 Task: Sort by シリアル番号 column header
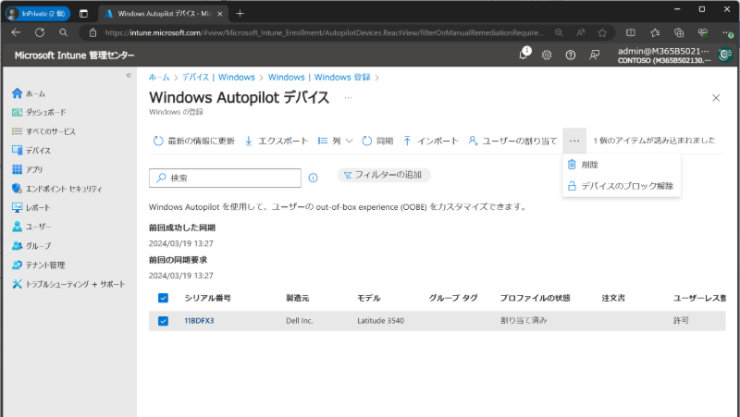point(208,298)
